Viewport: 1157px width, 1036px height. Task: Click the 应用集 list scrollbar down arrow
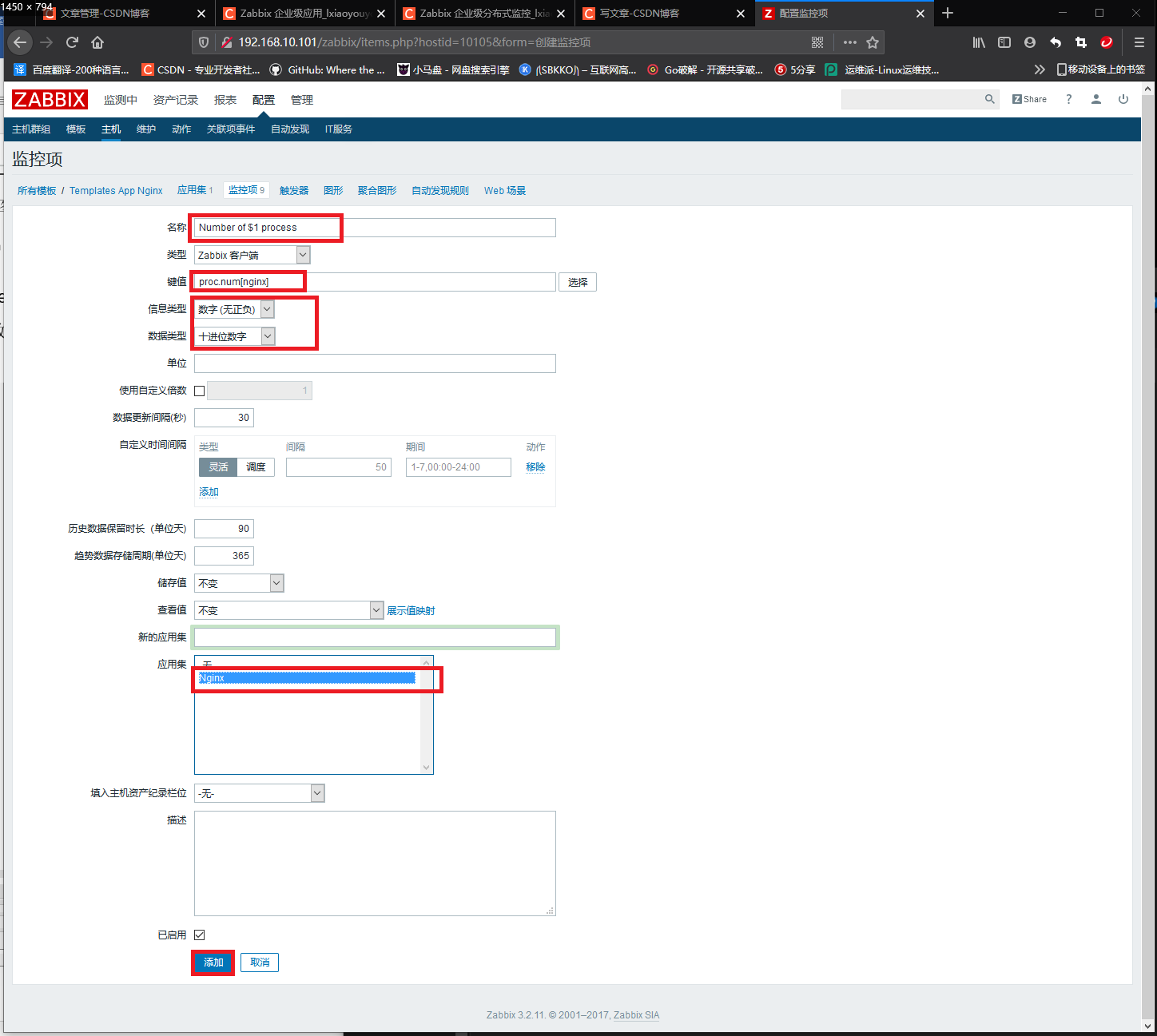[427, 768]
